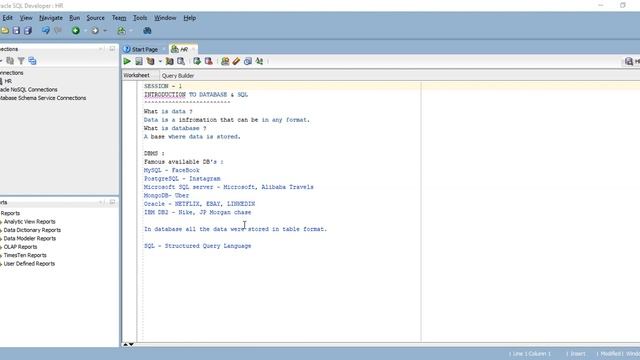Viewport: 640px width, 360px height.
Task: Run Statement with the green play icon
Action: pyautogui.click(x=127, y=61)
